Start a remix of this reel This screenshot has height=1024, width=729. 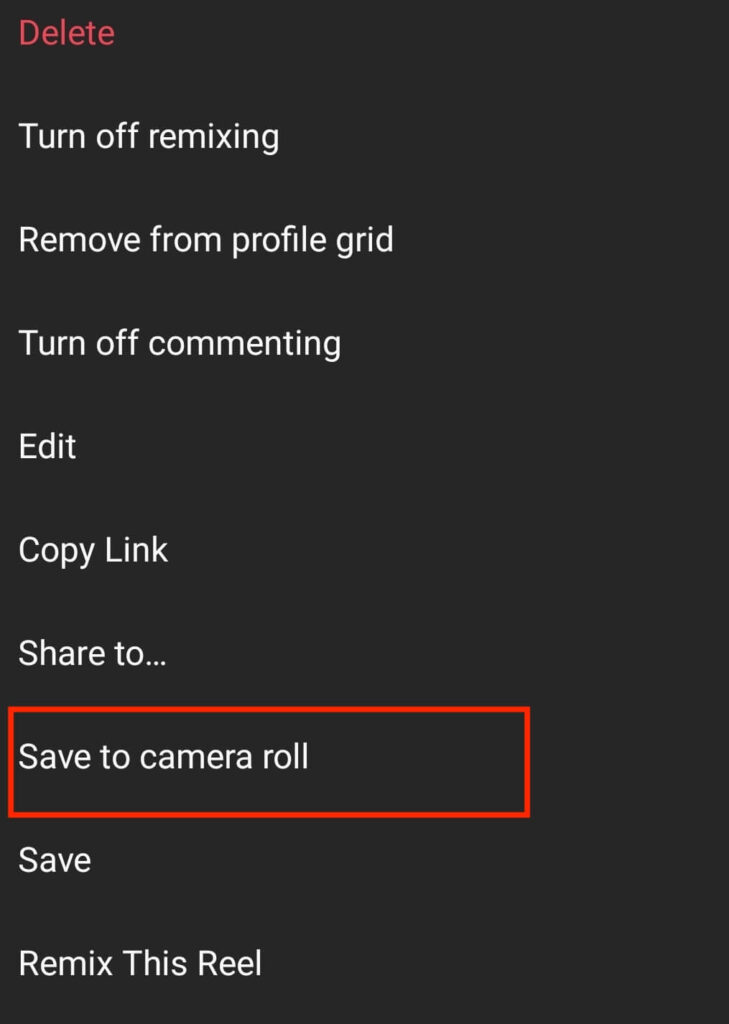point(140,963)
